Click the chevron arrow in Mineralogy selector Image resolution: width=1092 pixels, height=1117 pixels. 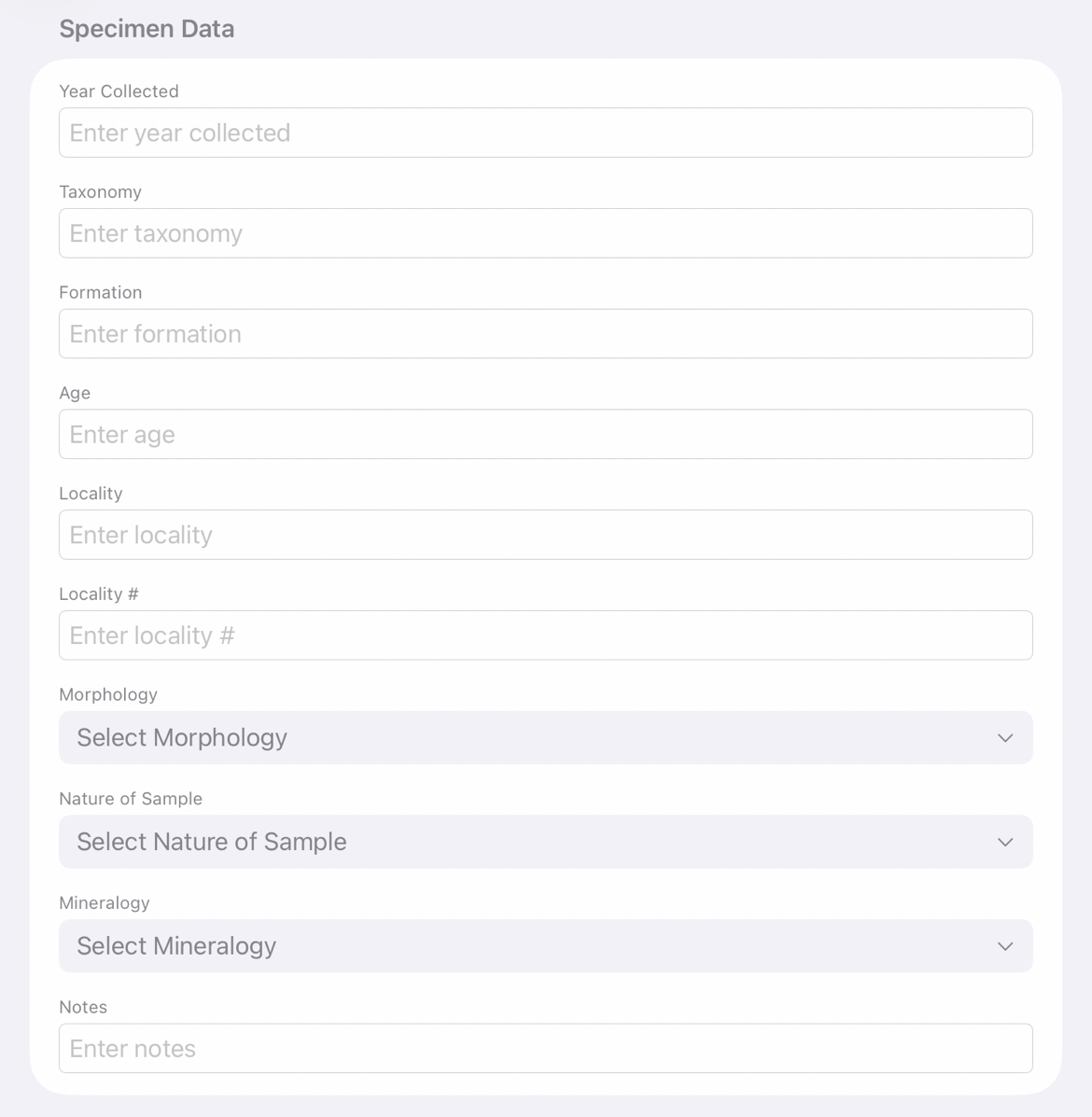[x=1005, y=946]
